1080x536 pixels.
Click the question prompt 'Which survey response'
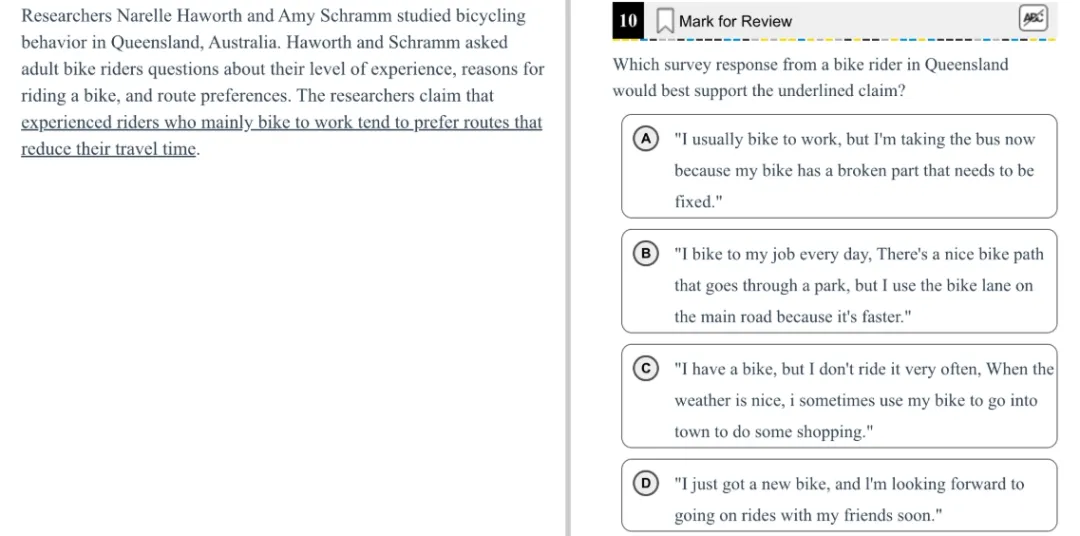click(x=700, y=65)
